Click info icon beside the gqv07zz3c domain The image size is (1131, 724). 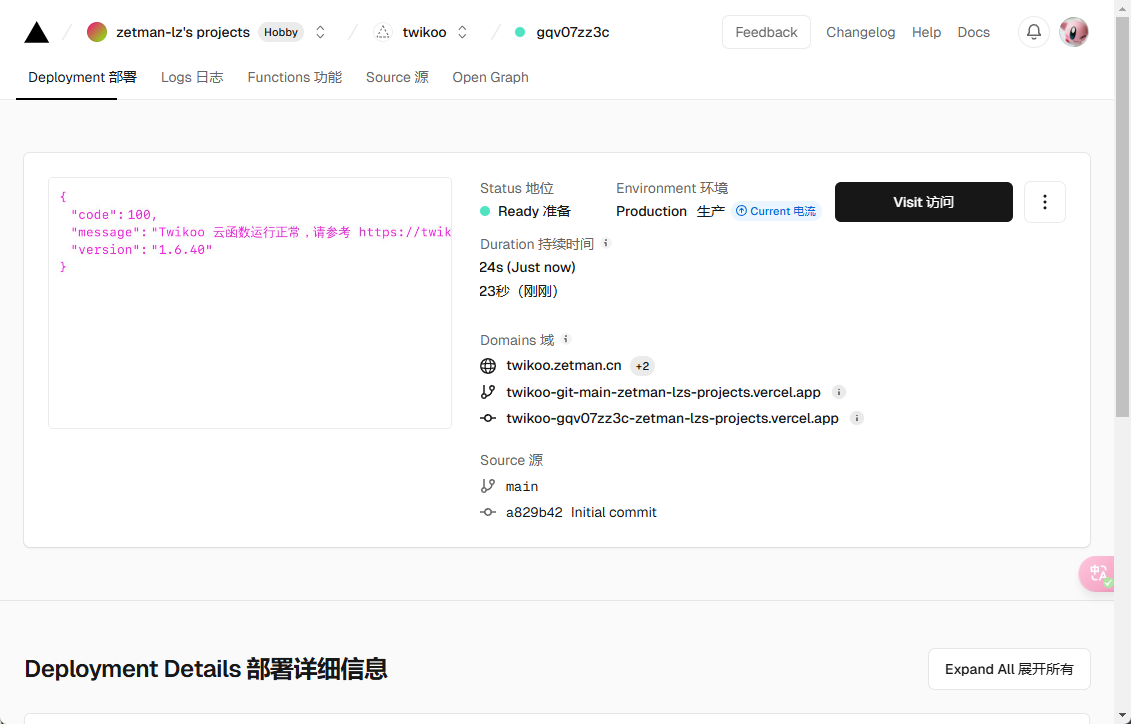click(856, 418)
